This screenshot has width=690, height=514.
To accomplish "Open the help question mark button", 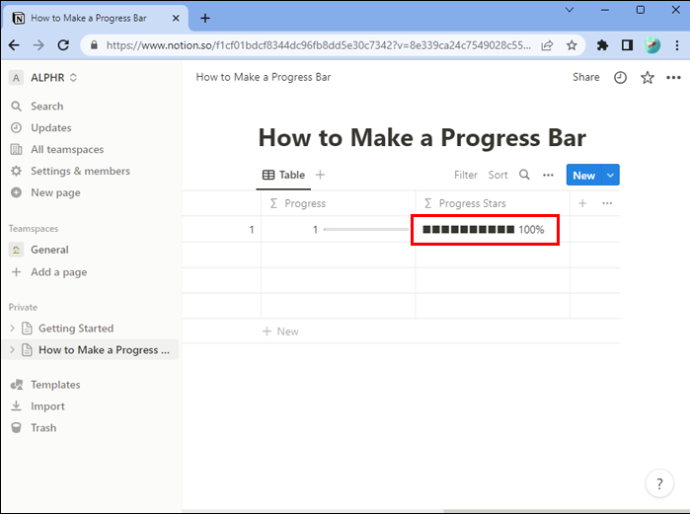I will coord(659,484).
